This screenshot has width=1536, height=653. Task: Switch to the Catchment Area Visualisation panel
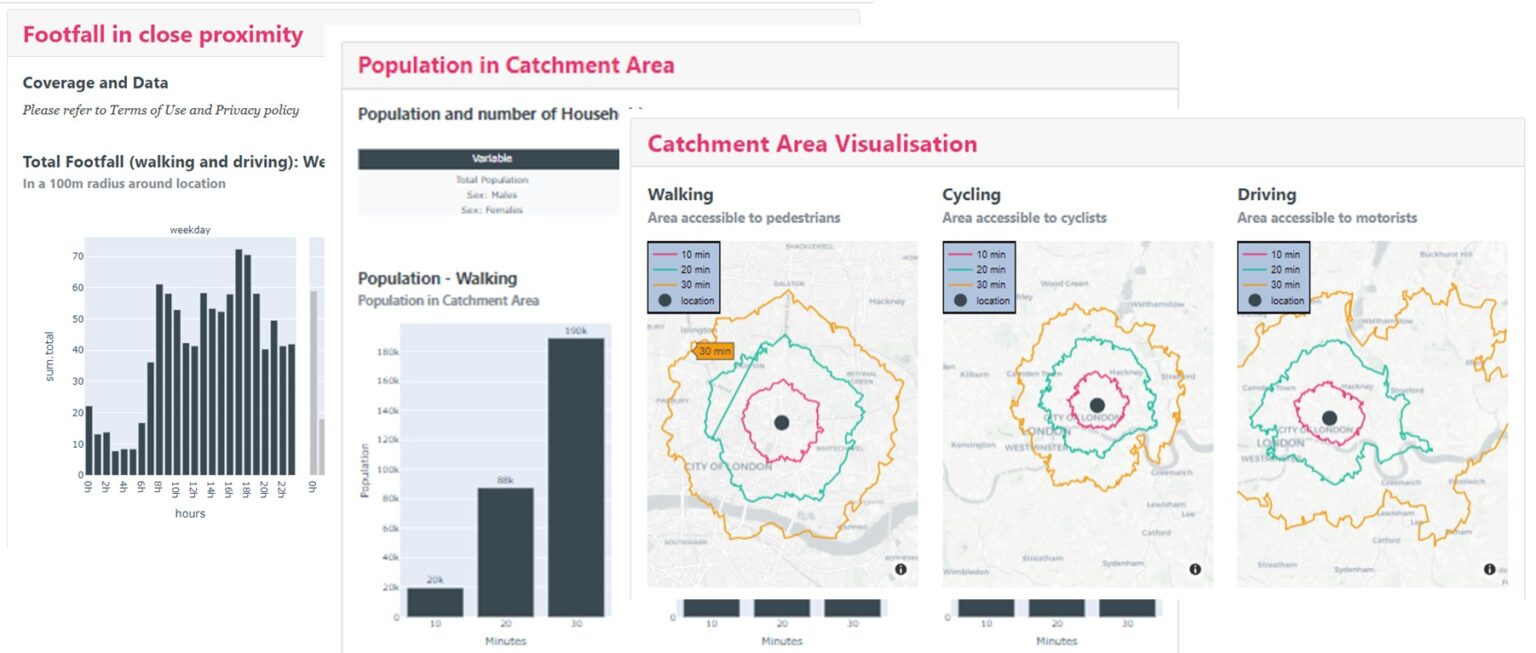click(x=812, y=143)
